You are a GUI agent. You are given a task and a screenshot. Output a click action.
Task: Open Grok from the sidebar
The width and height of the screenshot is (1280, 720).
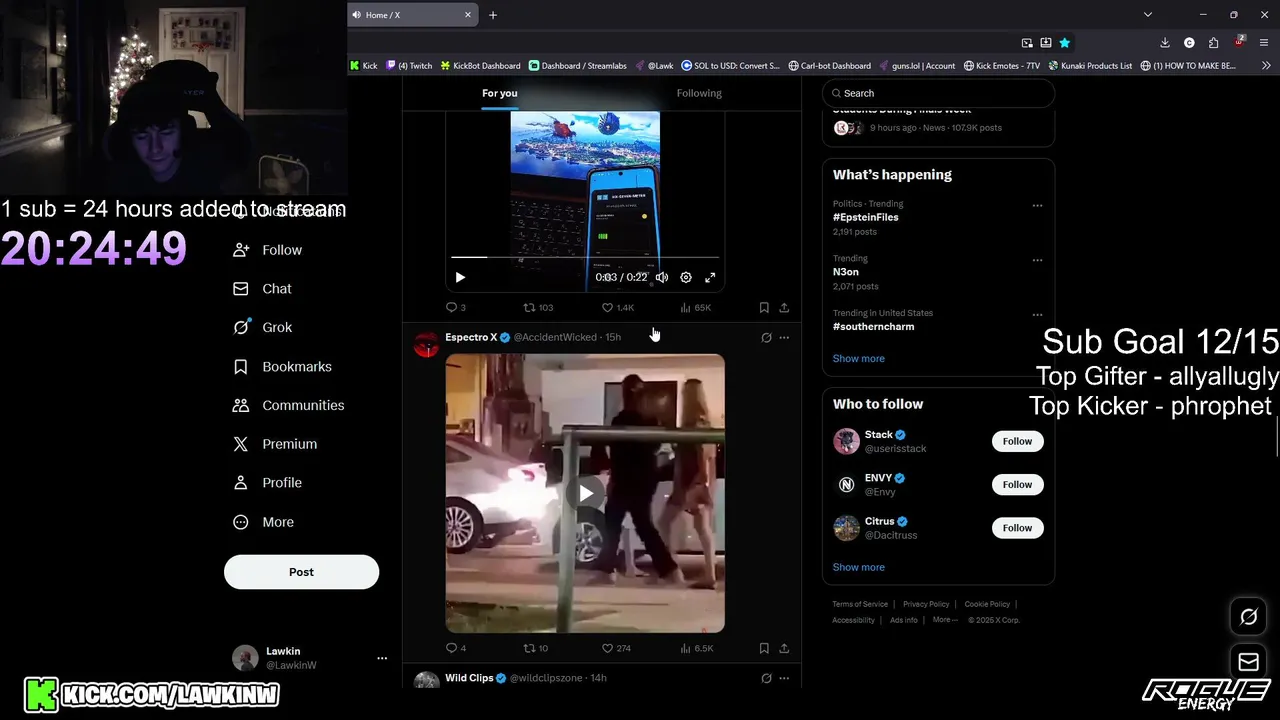pos(262,328)
